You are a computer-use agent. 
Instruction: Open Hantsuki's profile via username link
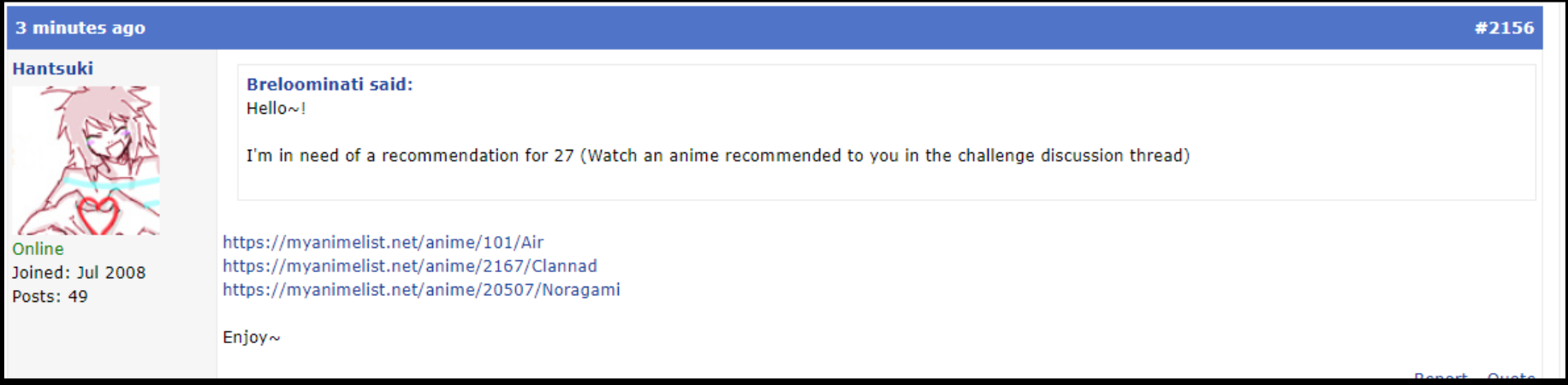click(x=52, y=68)
